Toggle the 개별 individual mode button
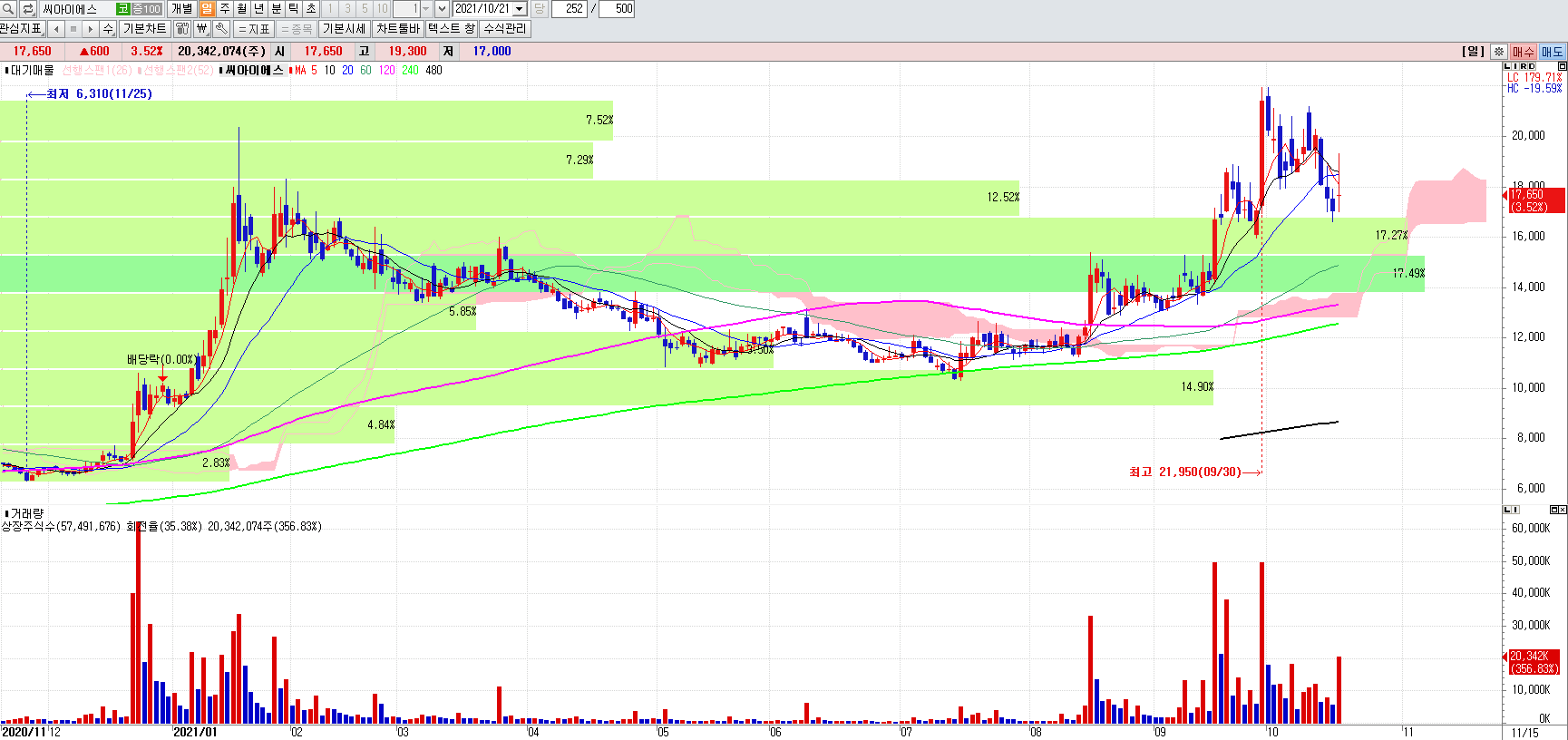Screen dimensions: 1568x740 click(x=181, y=9)
